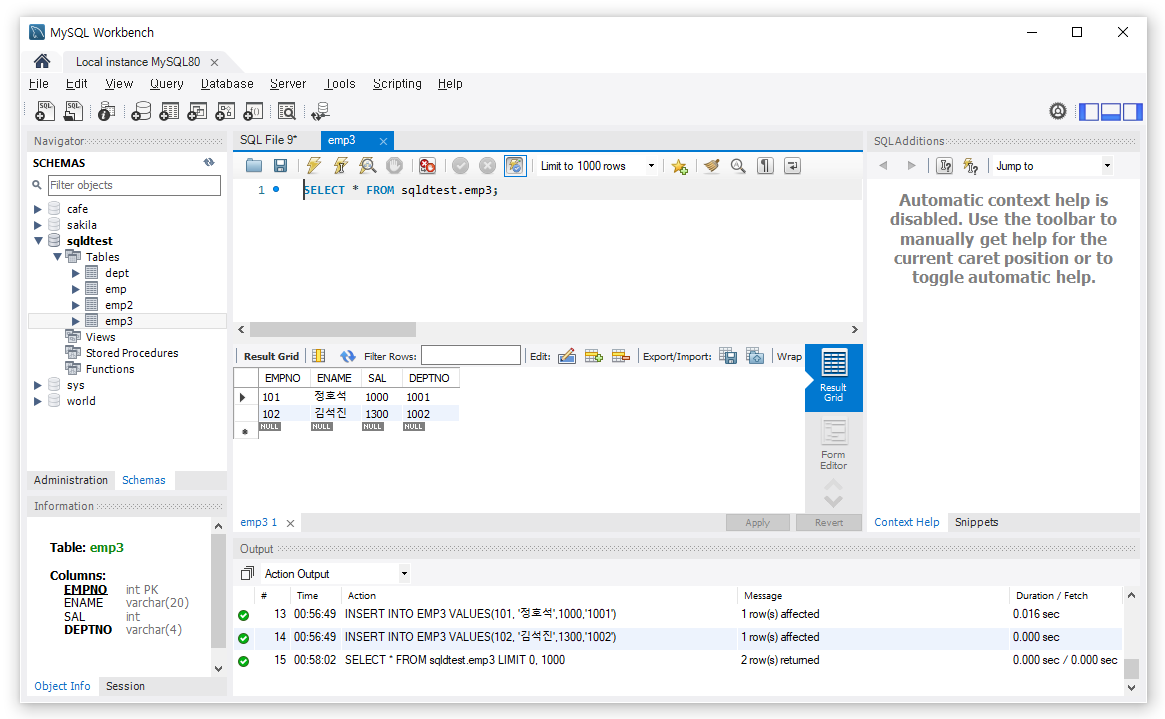Open the Query menu
Screen dimensions: 1165x719
click(166, 84)
